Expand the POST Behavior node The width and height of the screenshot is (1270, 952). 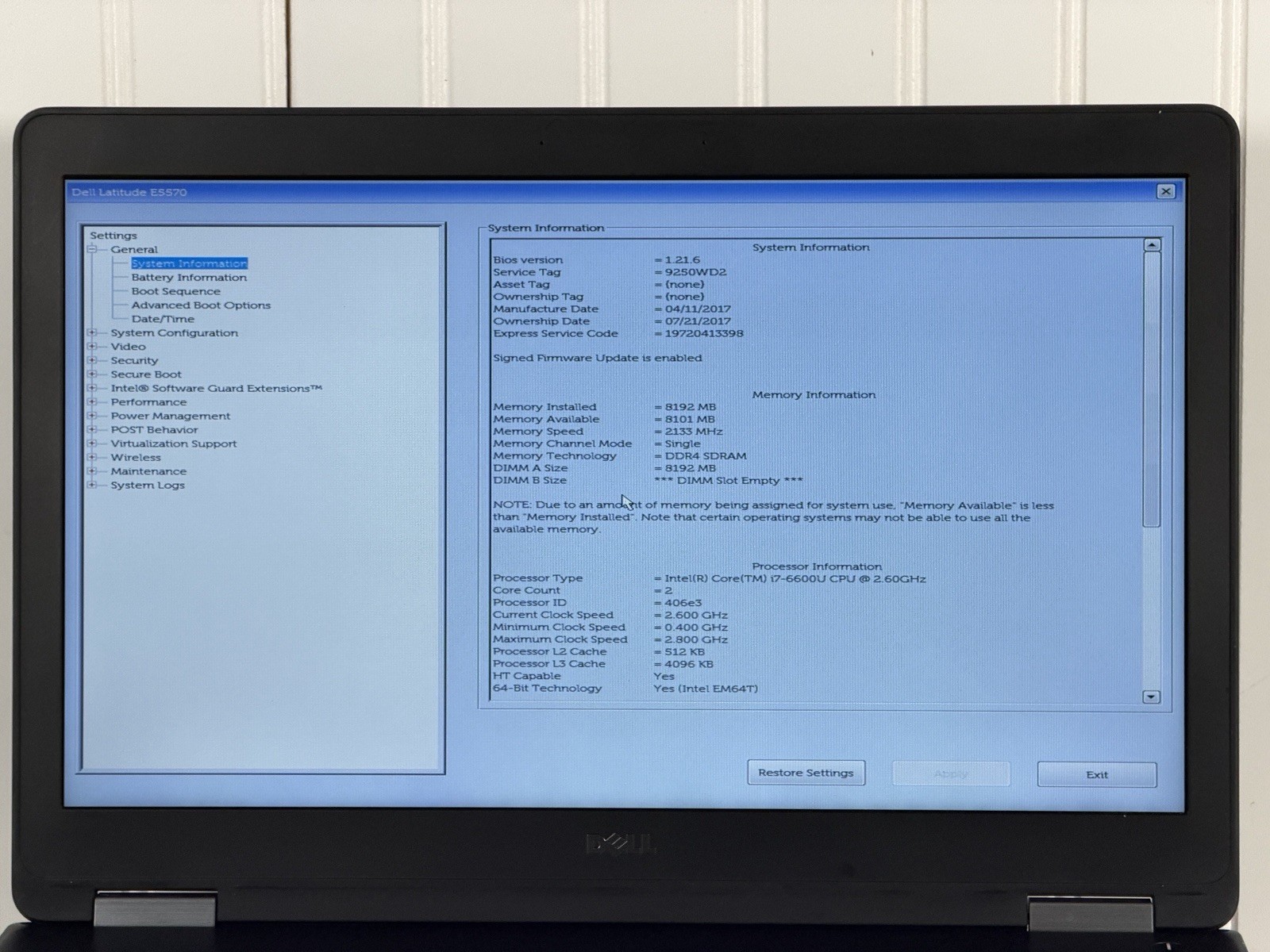pos(92,430)
